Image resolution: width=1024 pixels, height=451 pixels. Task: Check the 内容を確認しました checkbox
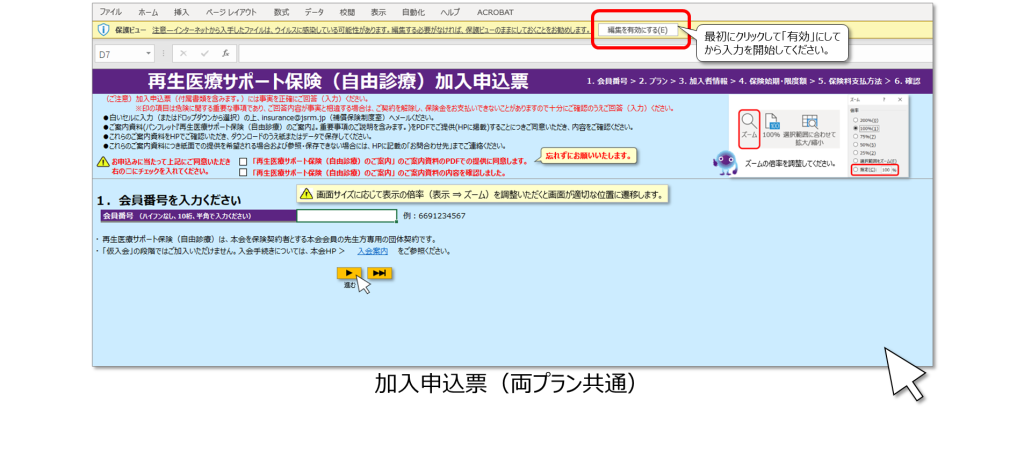[243, 173]
